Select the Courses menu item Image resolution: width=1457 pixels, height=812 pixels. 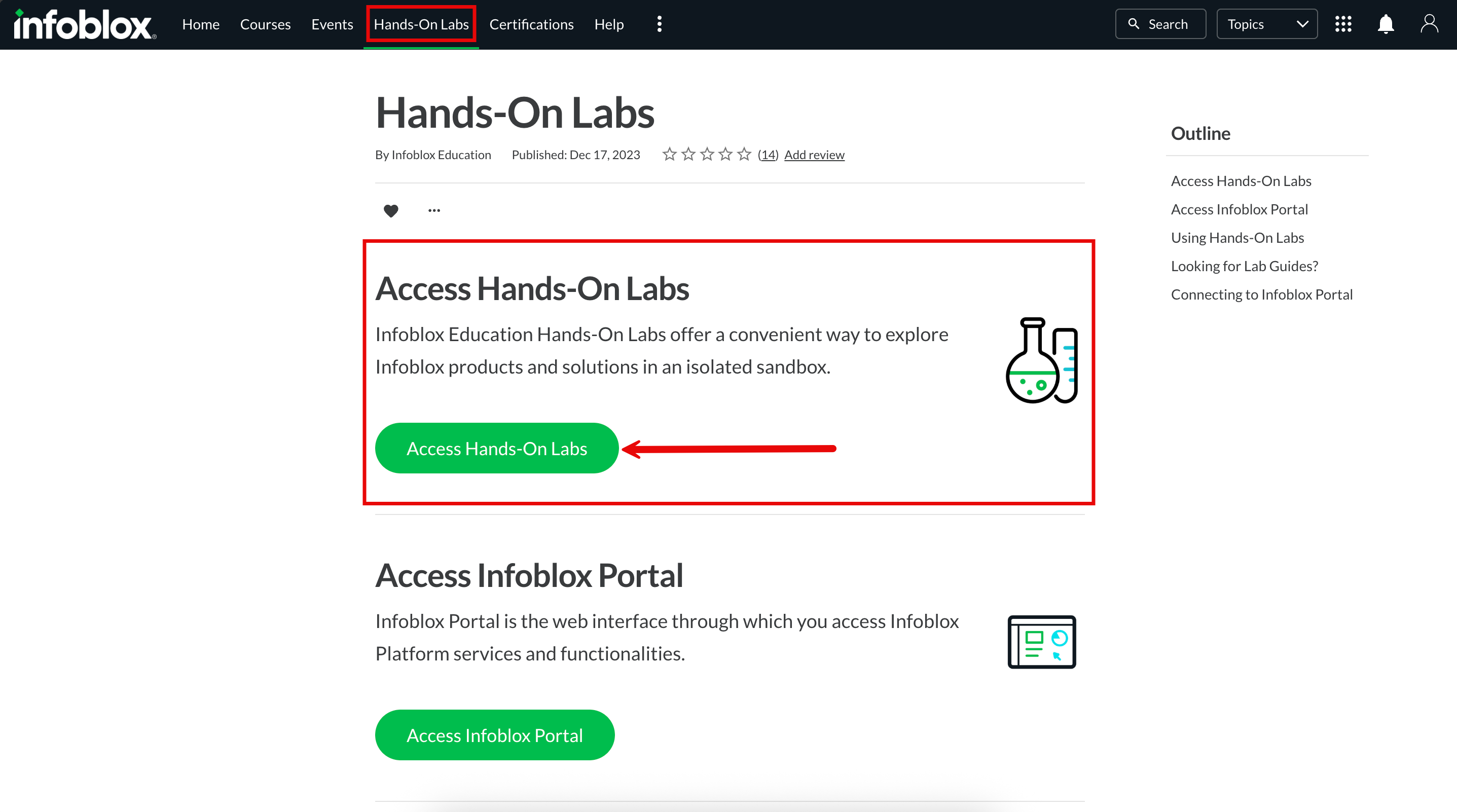265,24
